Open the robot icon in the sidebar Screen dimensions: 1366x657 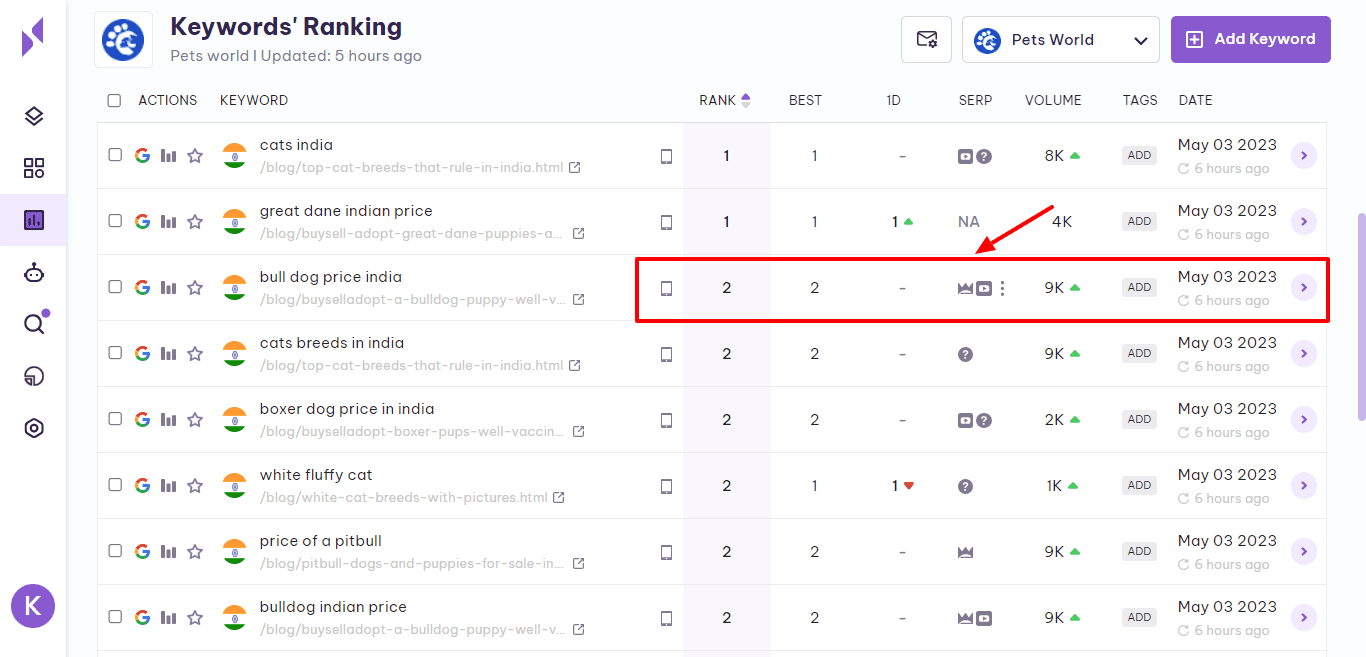coord(34,272)
